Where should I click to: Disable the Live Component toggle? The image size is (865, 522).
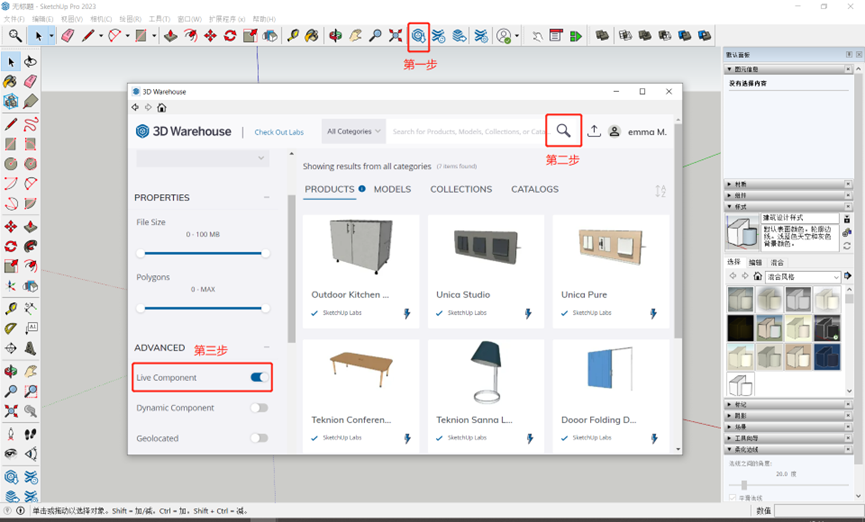(258, 377)
